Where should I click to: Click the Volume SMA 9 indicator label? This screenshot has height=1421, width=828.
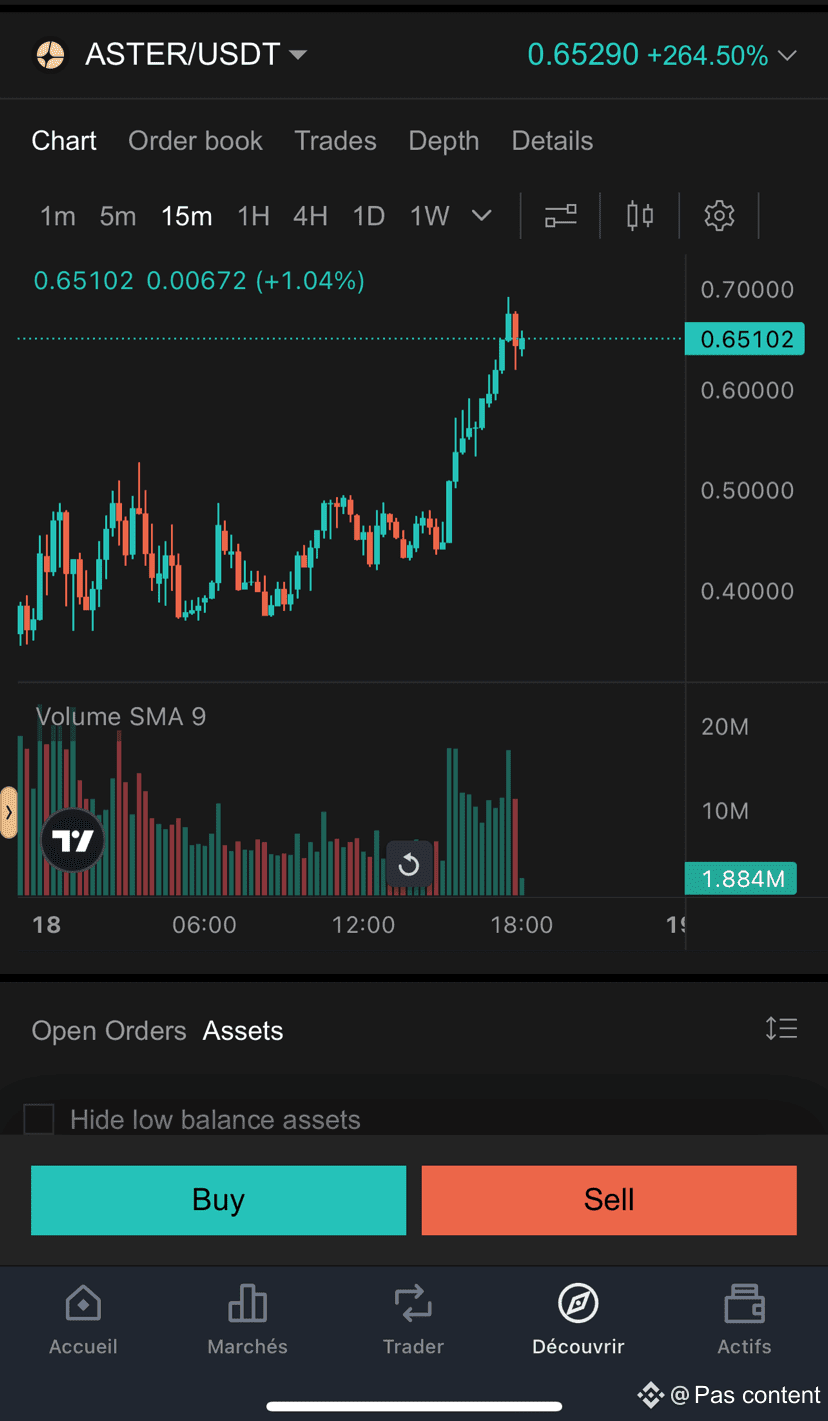coord(121,716)
